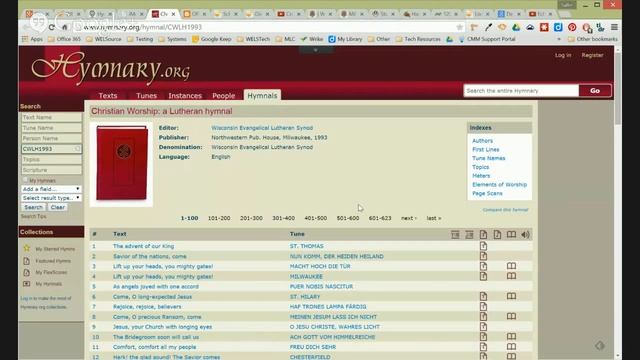Image resolution: width=640 pixels, height=360 pixels.
Task: Click in the Text Name search field
Action: 51,117
